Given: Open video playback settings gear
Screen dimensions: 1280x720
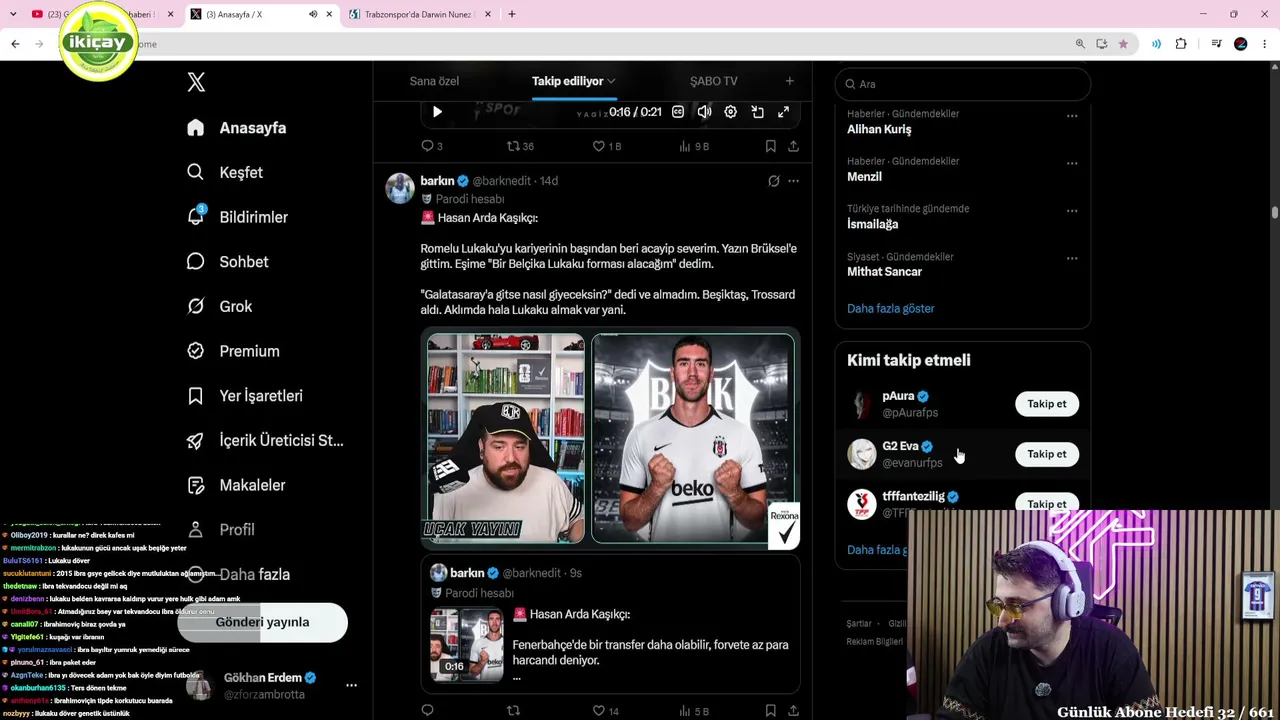Looking at the screenshot, I should pos(731,112).
